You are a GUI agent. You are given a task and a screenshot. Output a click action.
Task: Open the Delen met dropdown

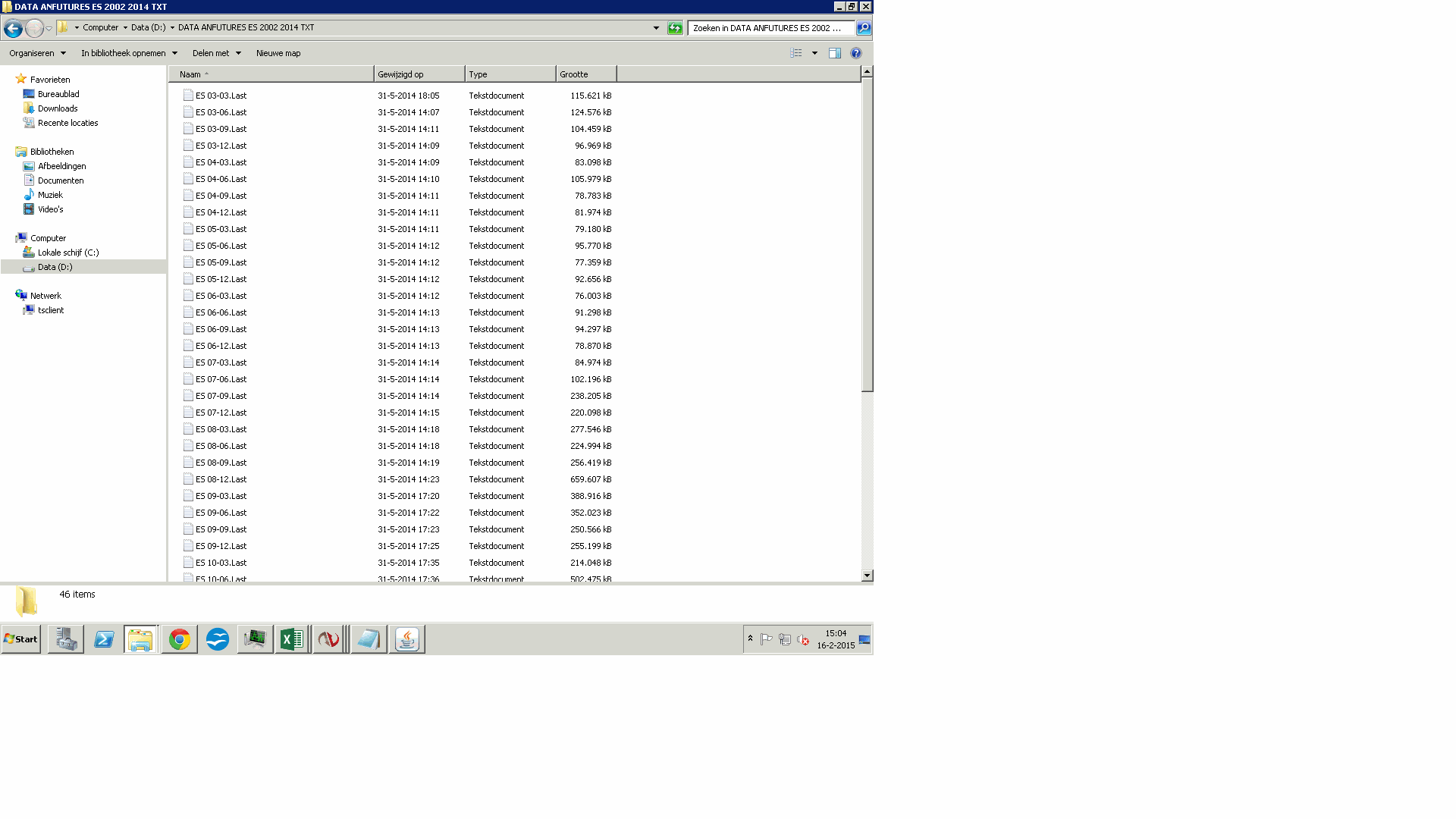[216, 53]
